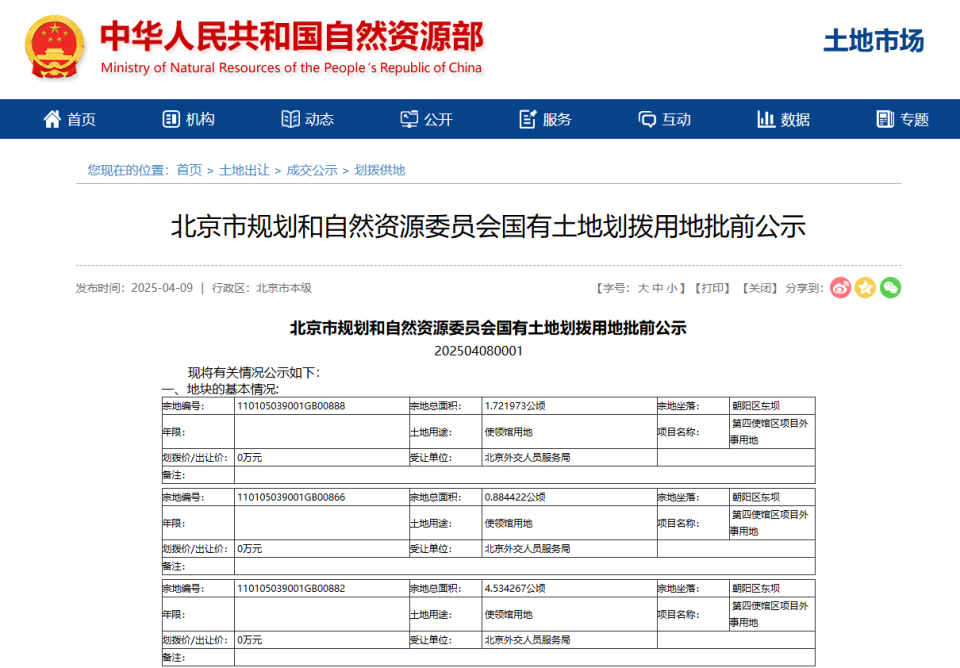Open the 动态 navigation menu
The height and width of the screenshot is (668, 960).
point(320,119)
